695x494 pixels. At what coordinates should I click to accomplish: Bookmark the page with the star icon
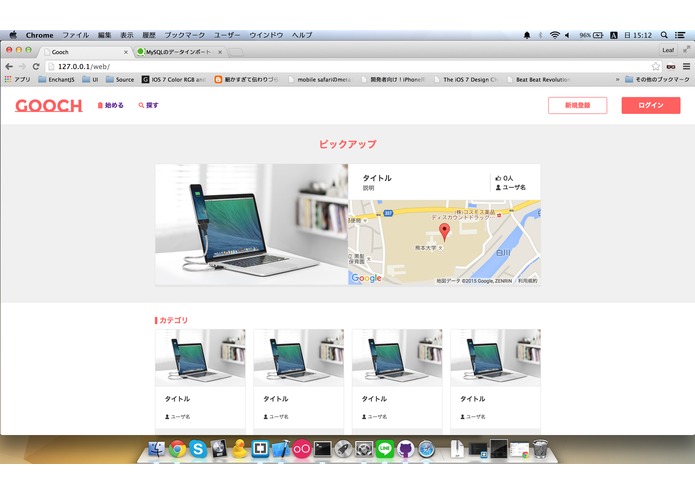coord(656,66)
